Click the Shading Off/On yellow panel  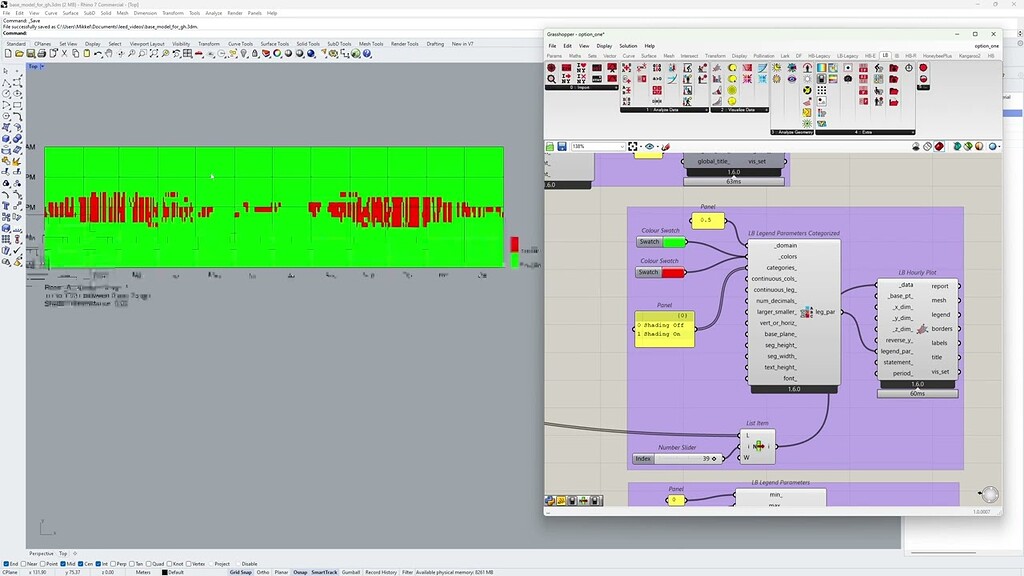click(664, 329)
